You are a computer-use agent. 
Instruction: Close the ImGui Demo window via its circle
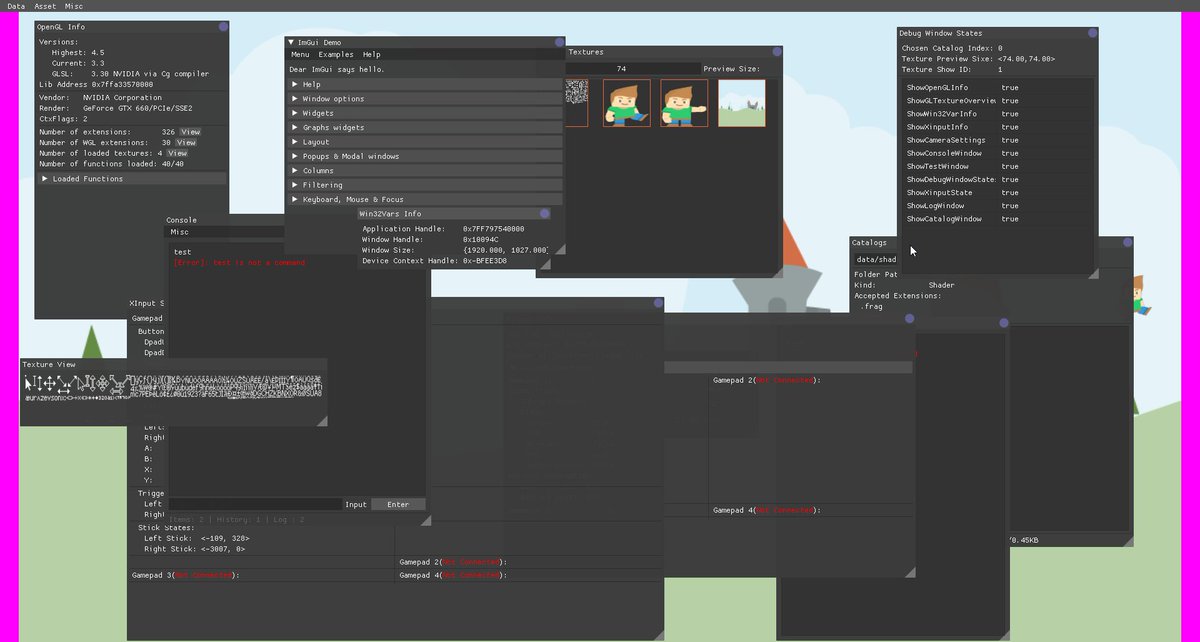tap(560, 43)
